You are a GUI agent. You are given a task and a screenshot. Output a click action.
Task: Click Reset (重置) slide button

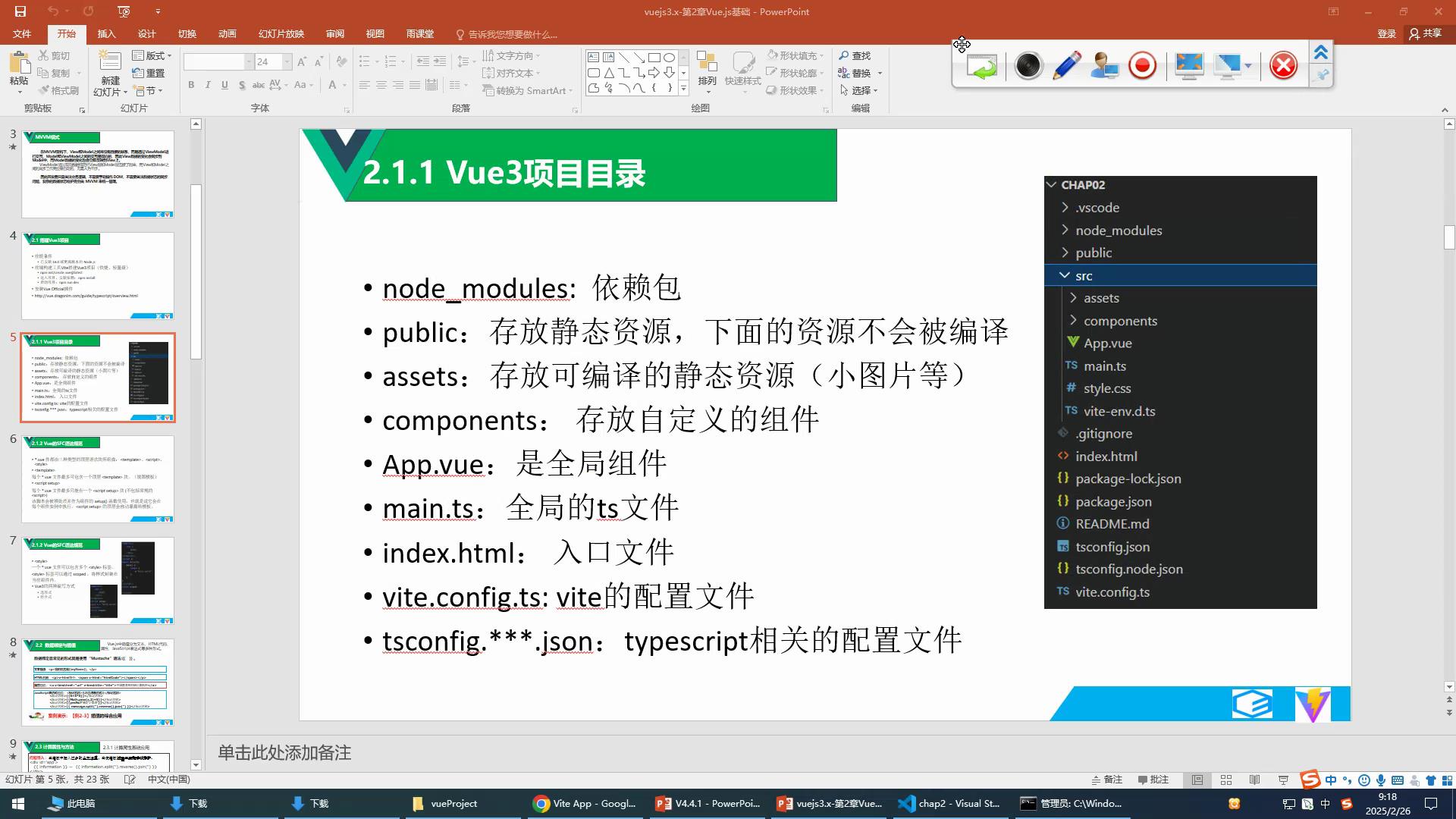pyautogui.click(x=149, y=73)
